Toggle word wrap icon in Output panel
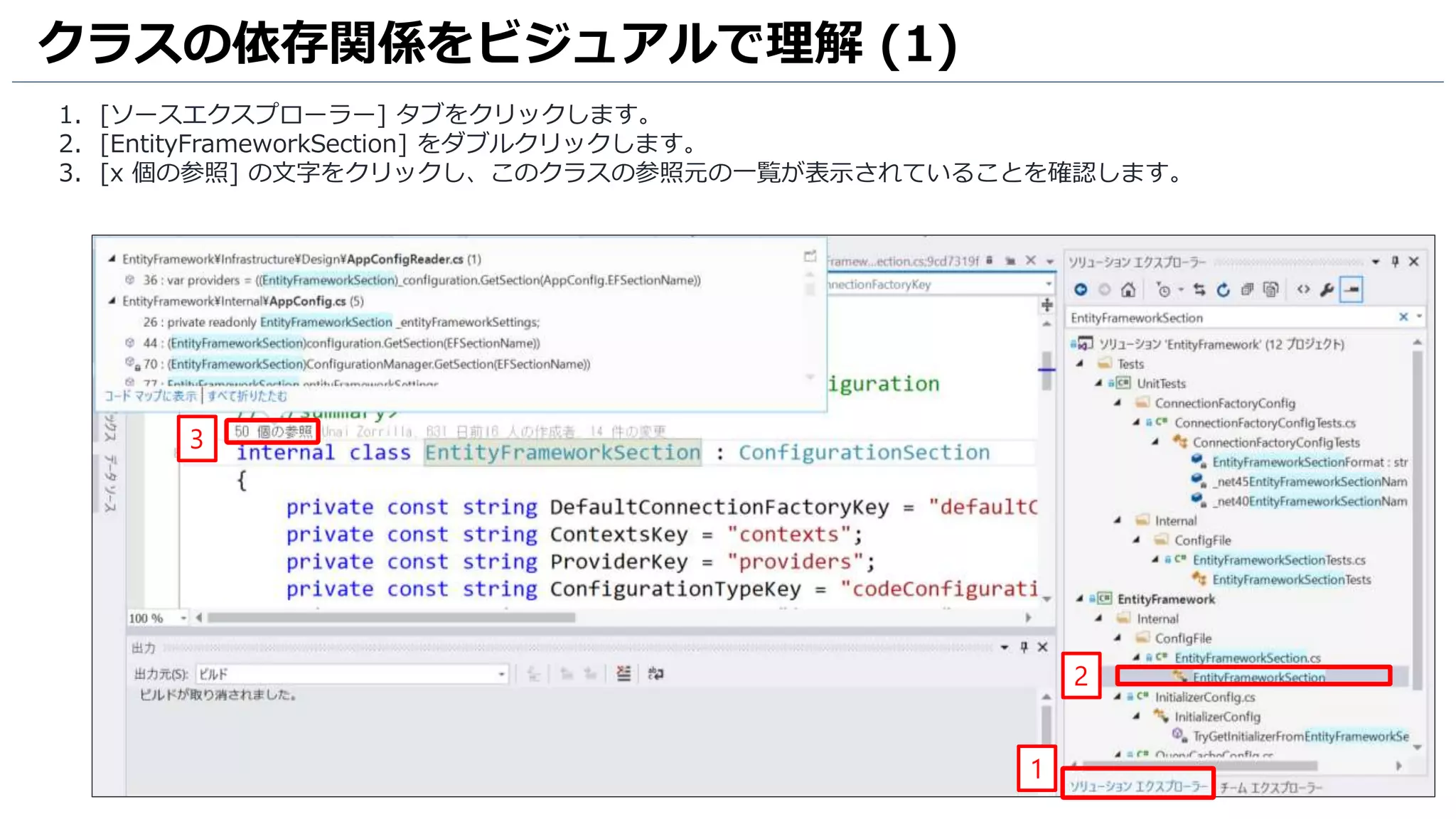 click(x=655, y=673)
